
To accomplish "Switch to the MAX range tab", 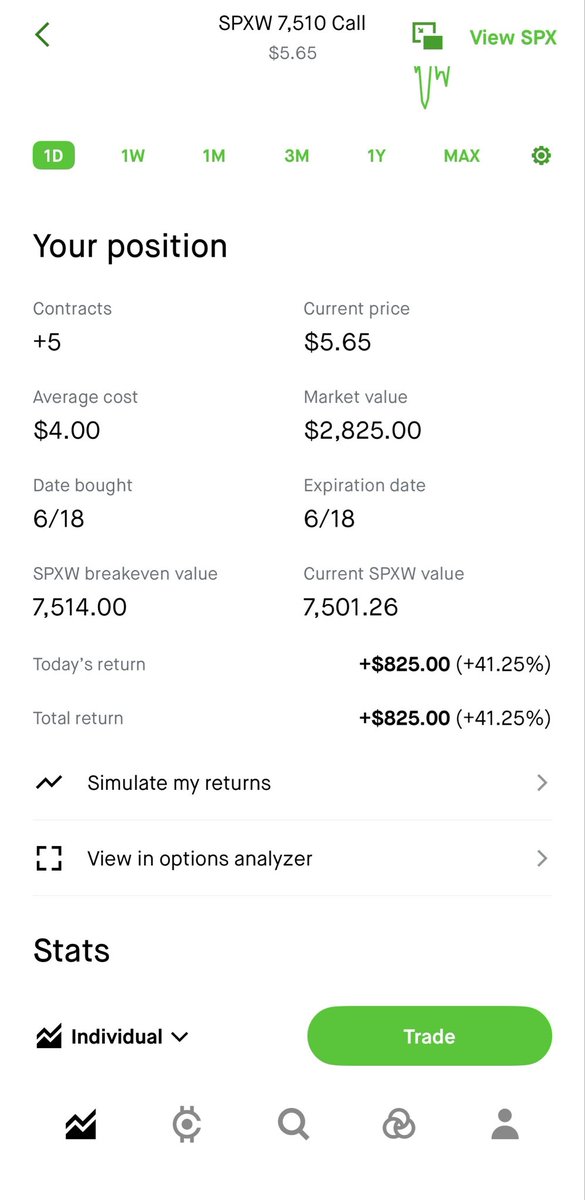I will click(x=462, y=155).
